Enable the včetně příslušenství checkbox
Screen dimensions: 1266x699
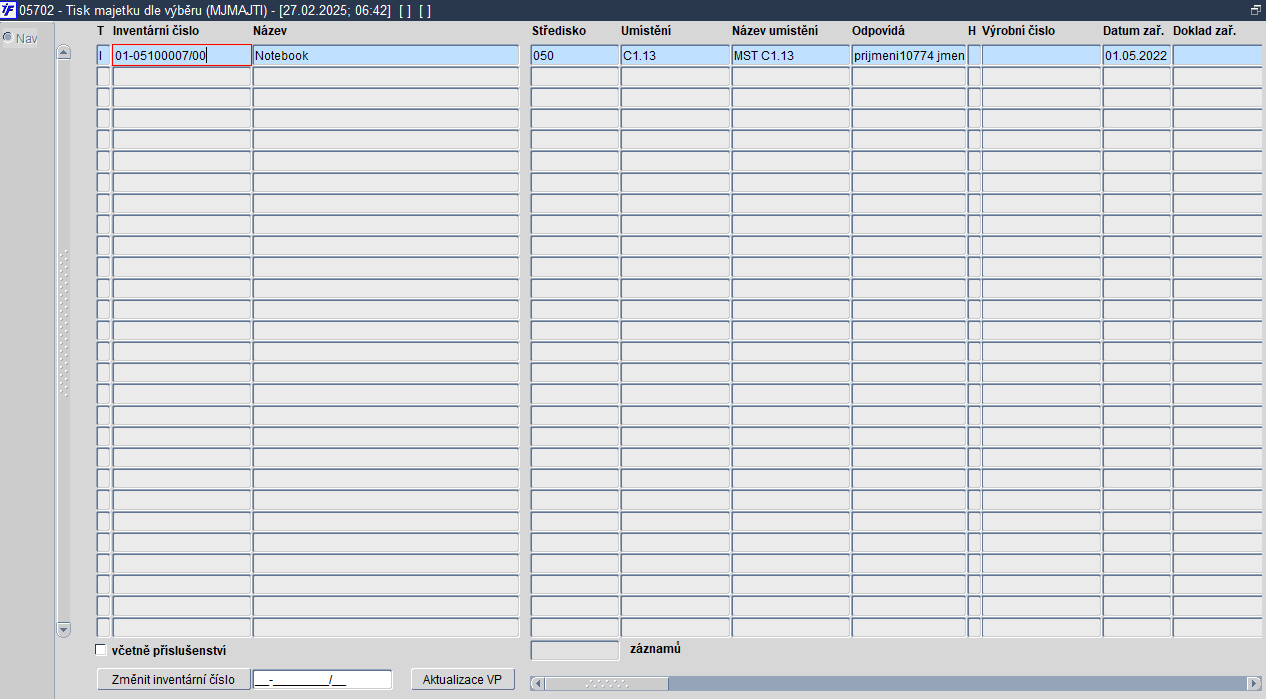tap(100, 650)
